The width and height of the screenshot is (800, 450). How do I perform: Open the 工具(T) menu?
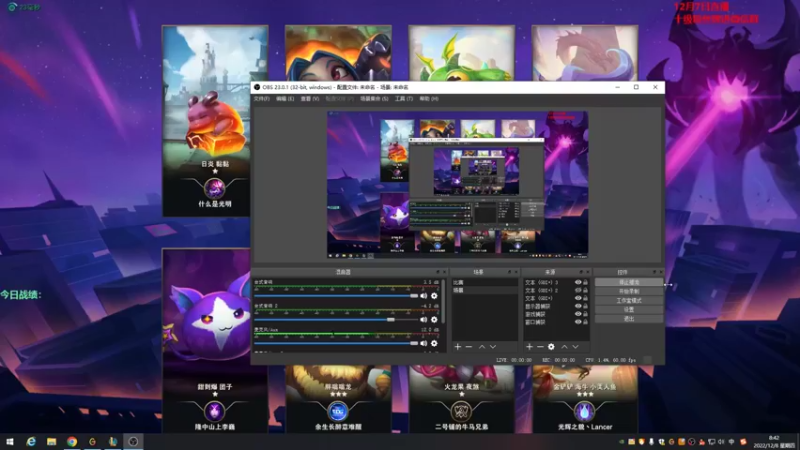[403, 98]
